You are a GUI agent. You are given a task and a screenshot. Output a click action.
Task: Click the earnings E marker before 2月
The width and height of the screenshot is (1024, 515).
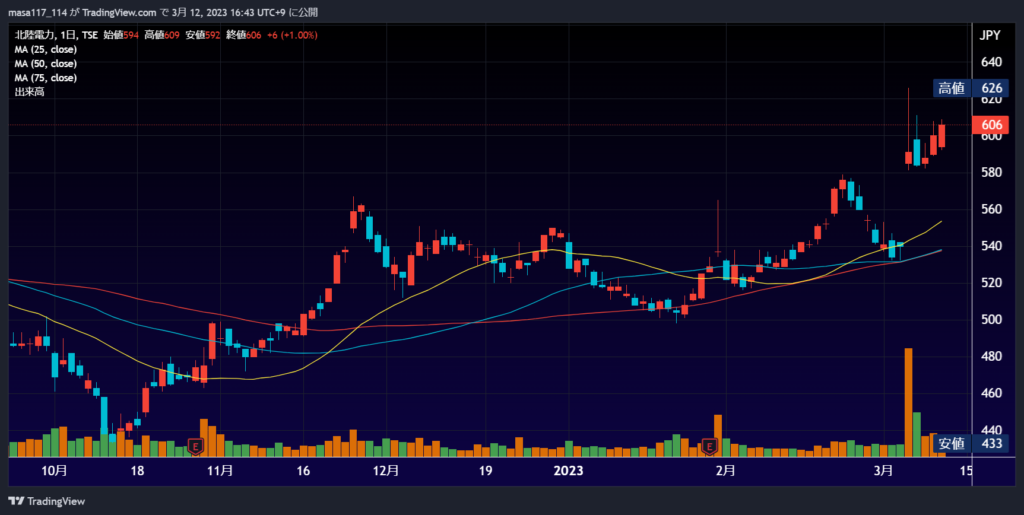tap(709, 446)
